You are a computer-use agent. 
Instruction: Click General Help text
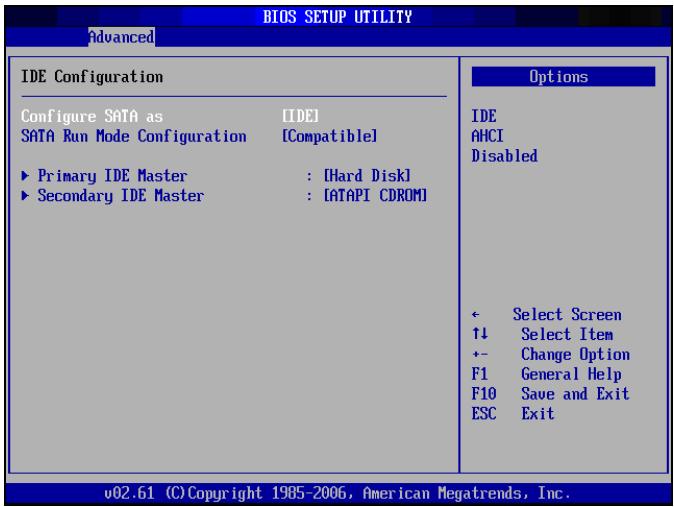(x=571, y=374)
